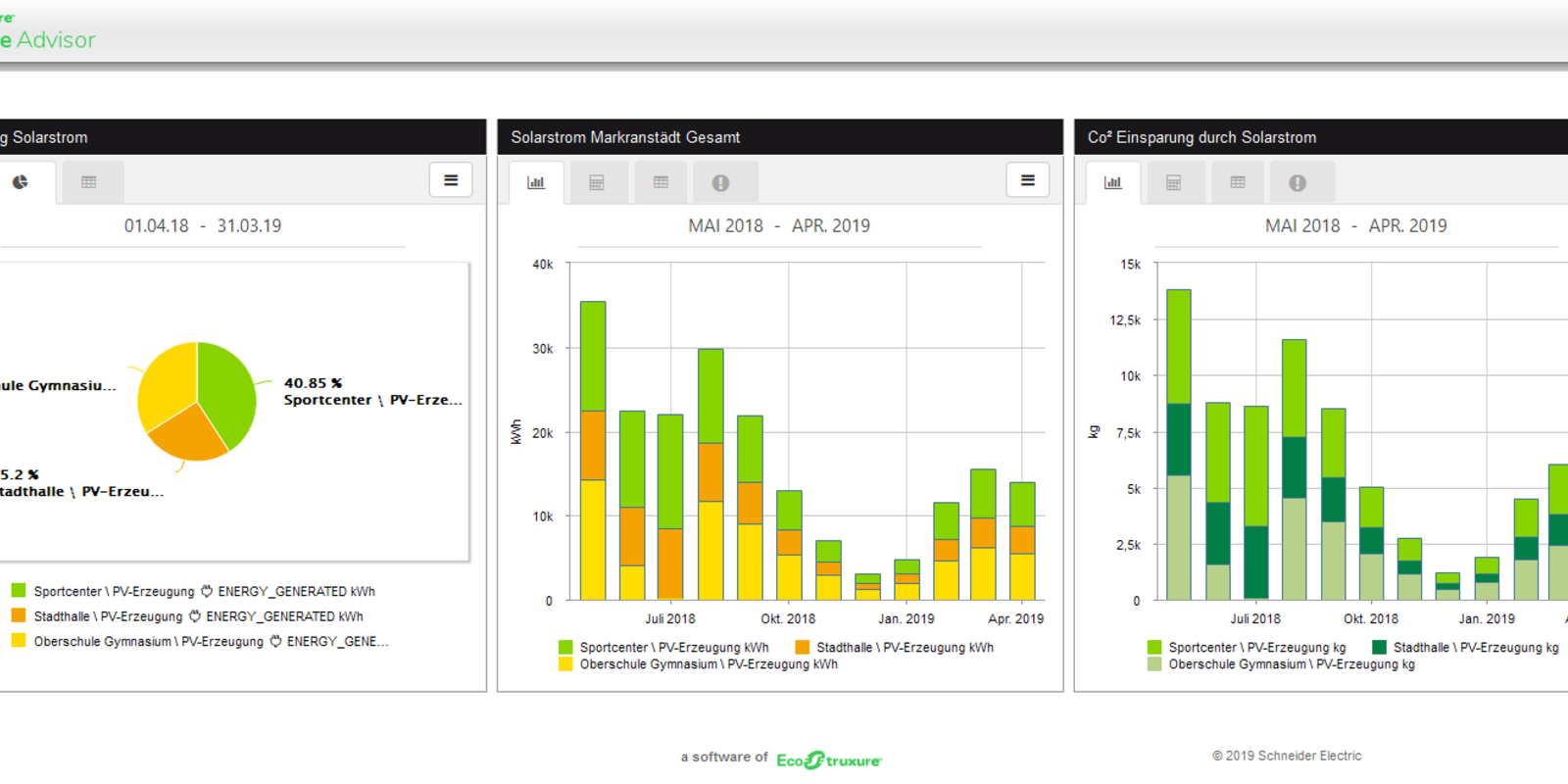Image resolution: width=1568 pixels, height=784 pixels.
Task: Open calculator tab in Co² Einsparung panel
Action: 1174,182
